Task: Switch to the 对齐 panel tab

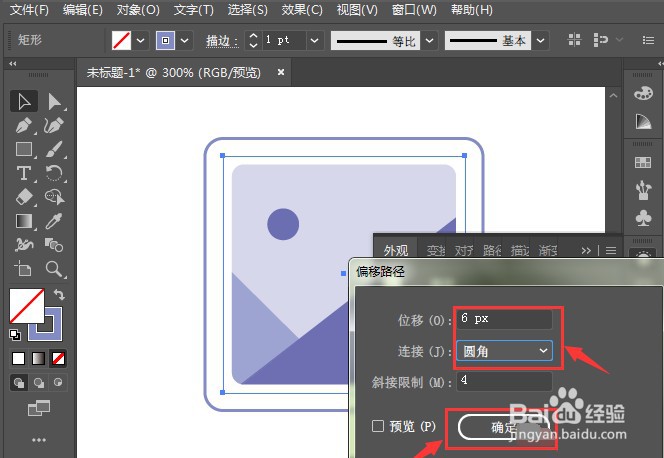Action: 463,251
